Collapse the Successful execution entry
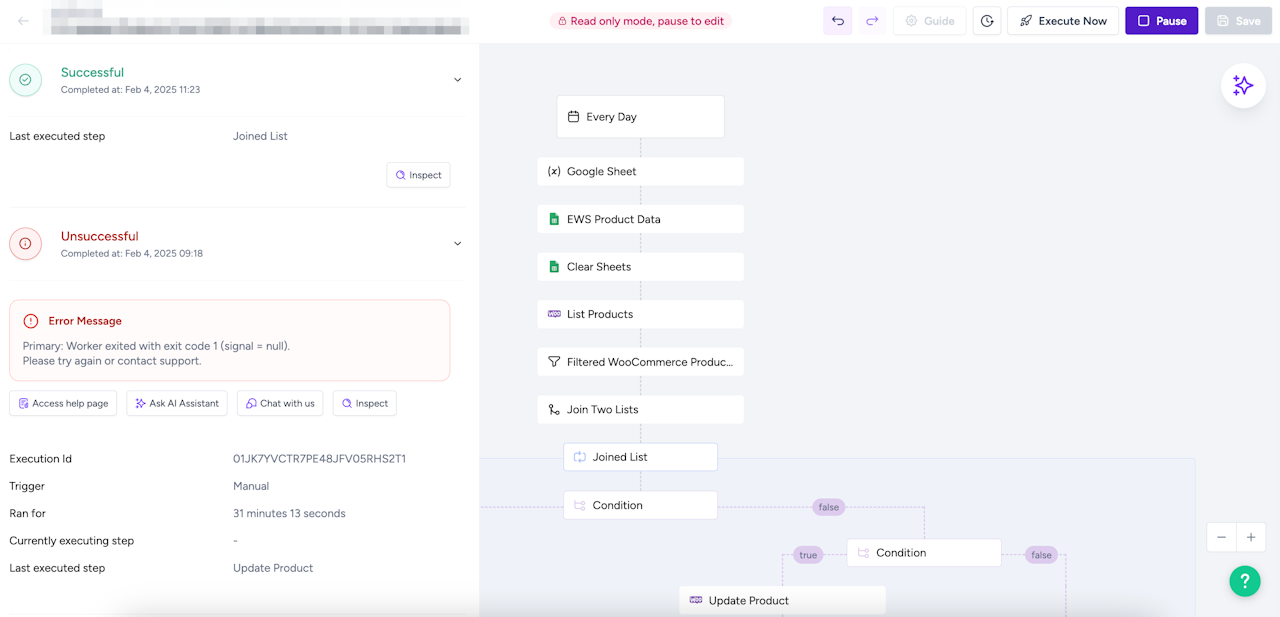The width and height of the screenshot is (1280, 617). pyautogui.click(x=458, y=80)
